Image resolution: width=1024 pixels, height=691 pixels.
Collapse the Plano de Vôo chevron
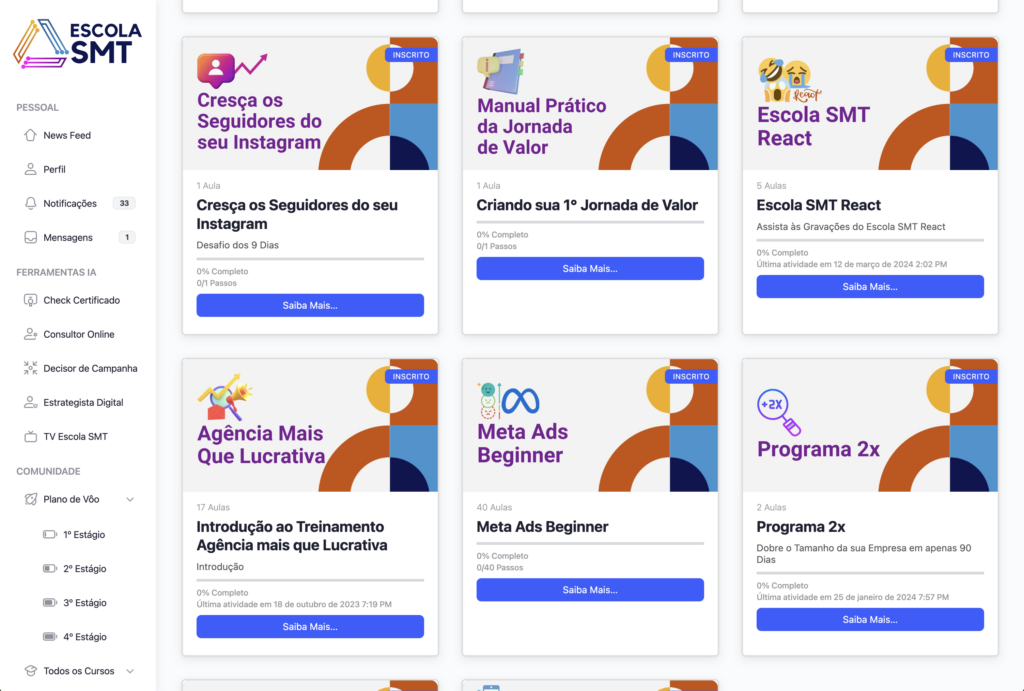click(x=130, y=500)
